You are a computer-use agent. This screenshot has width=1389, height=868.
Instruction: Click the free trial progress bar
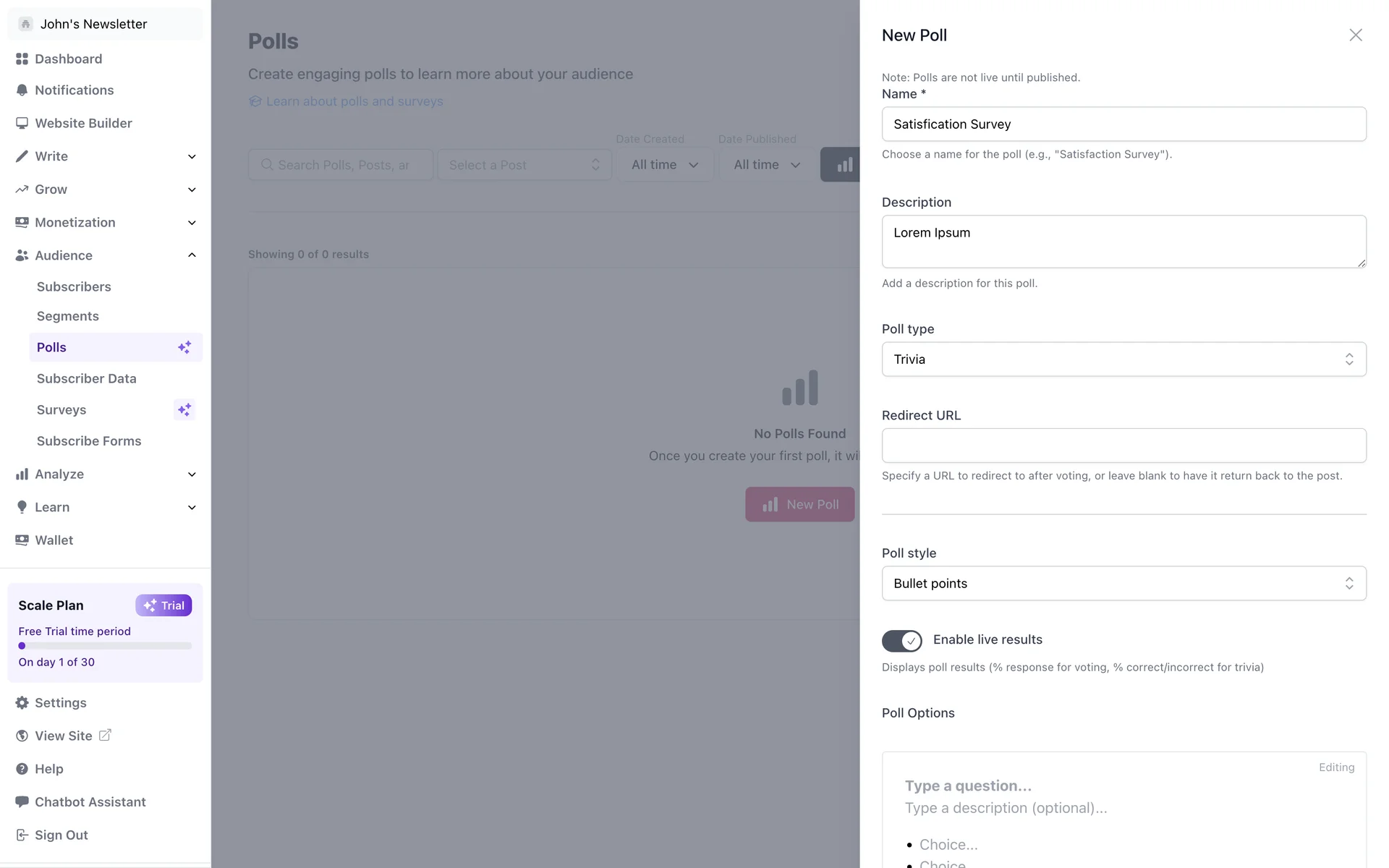(105, 646)
